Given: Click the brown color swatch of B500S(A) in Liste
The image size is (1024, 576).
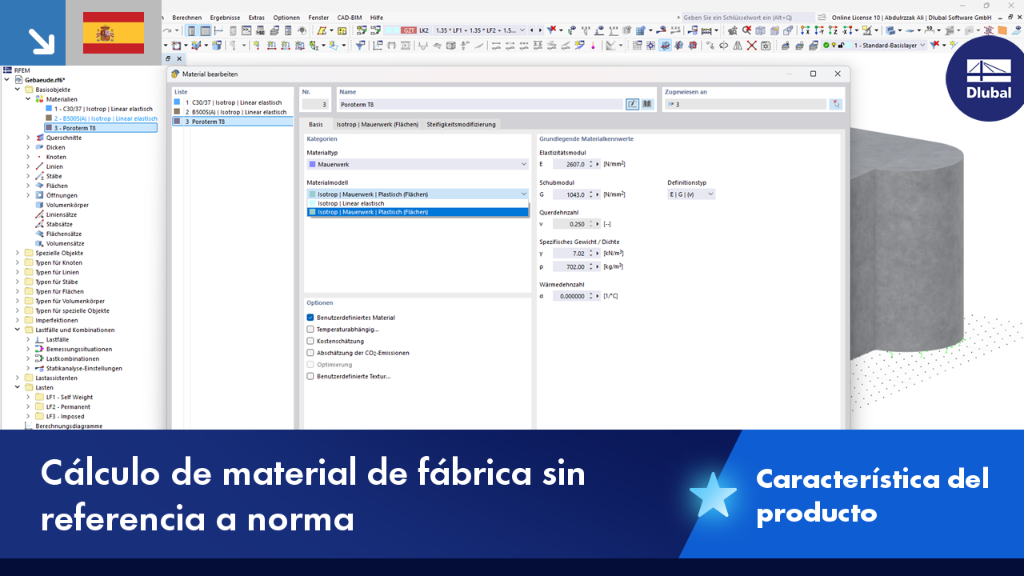Looking at the screenshot, I should 177,112.
